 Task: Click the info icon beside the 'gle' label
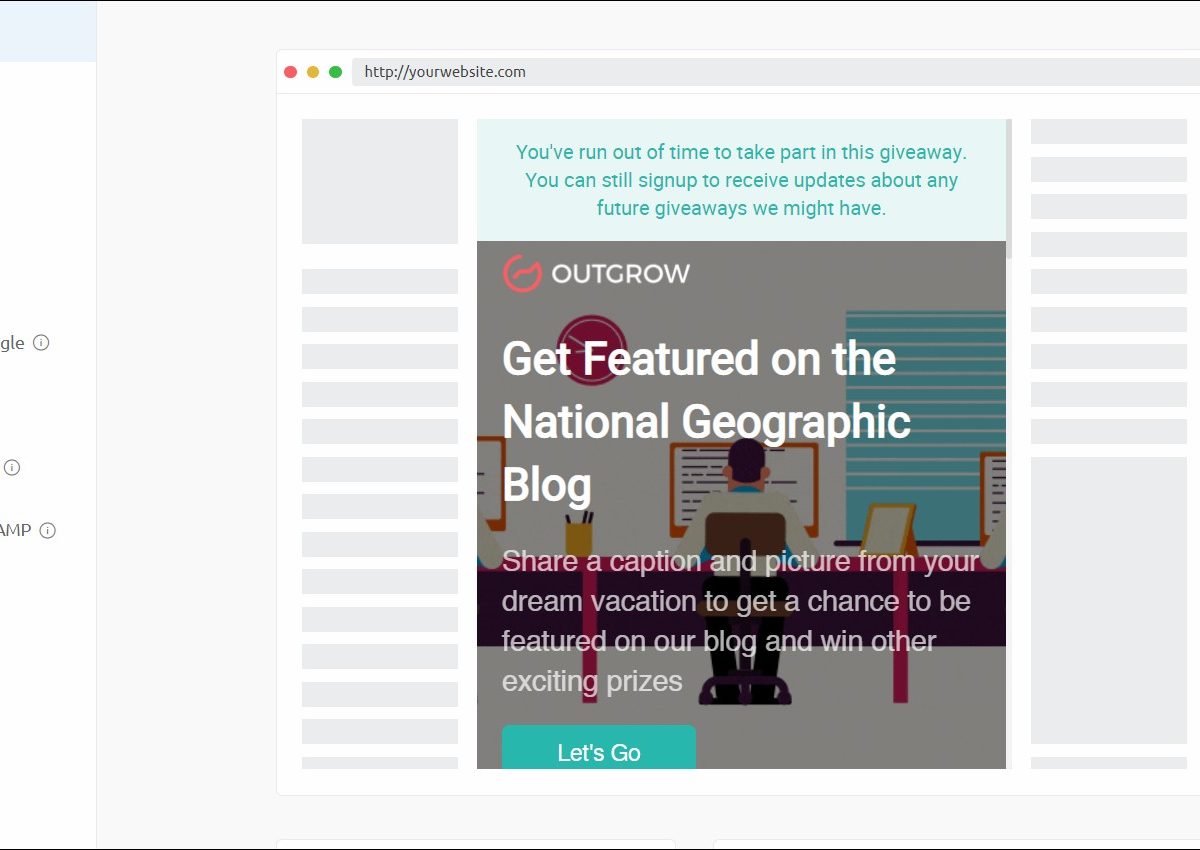[x=41, y=343]
